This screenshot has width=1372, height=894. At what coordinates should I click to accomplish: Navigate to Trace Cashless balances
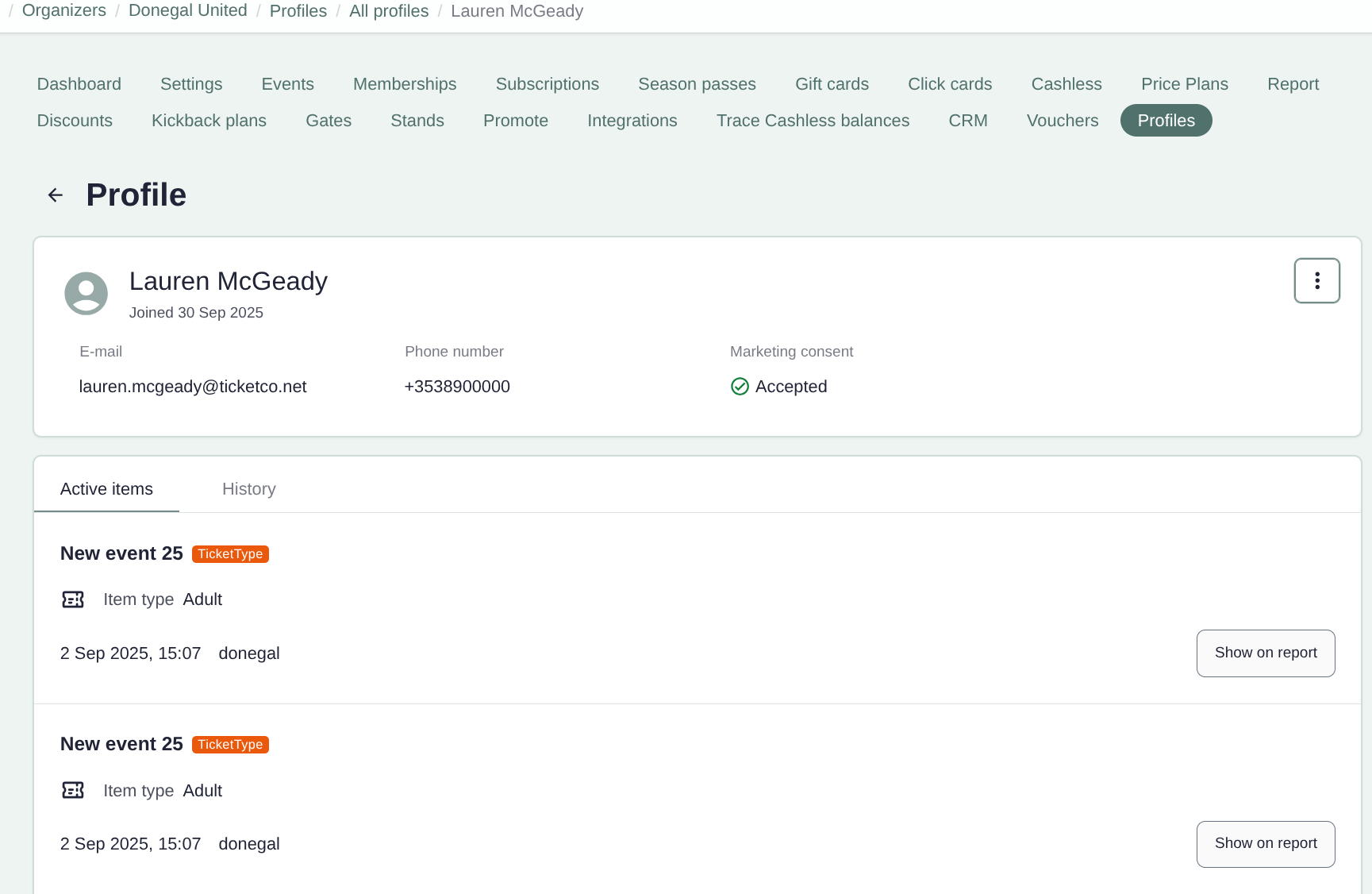(x=813, y=120)
